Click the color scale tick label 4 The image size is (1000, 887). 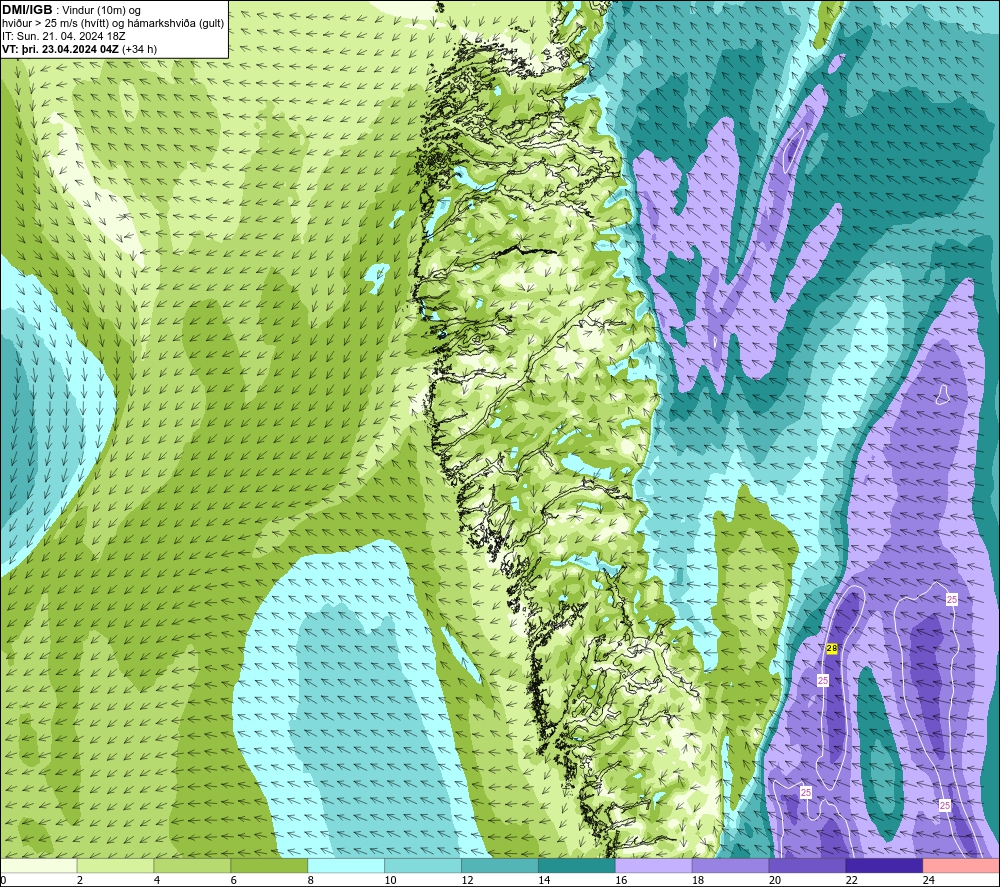point(157,880)
